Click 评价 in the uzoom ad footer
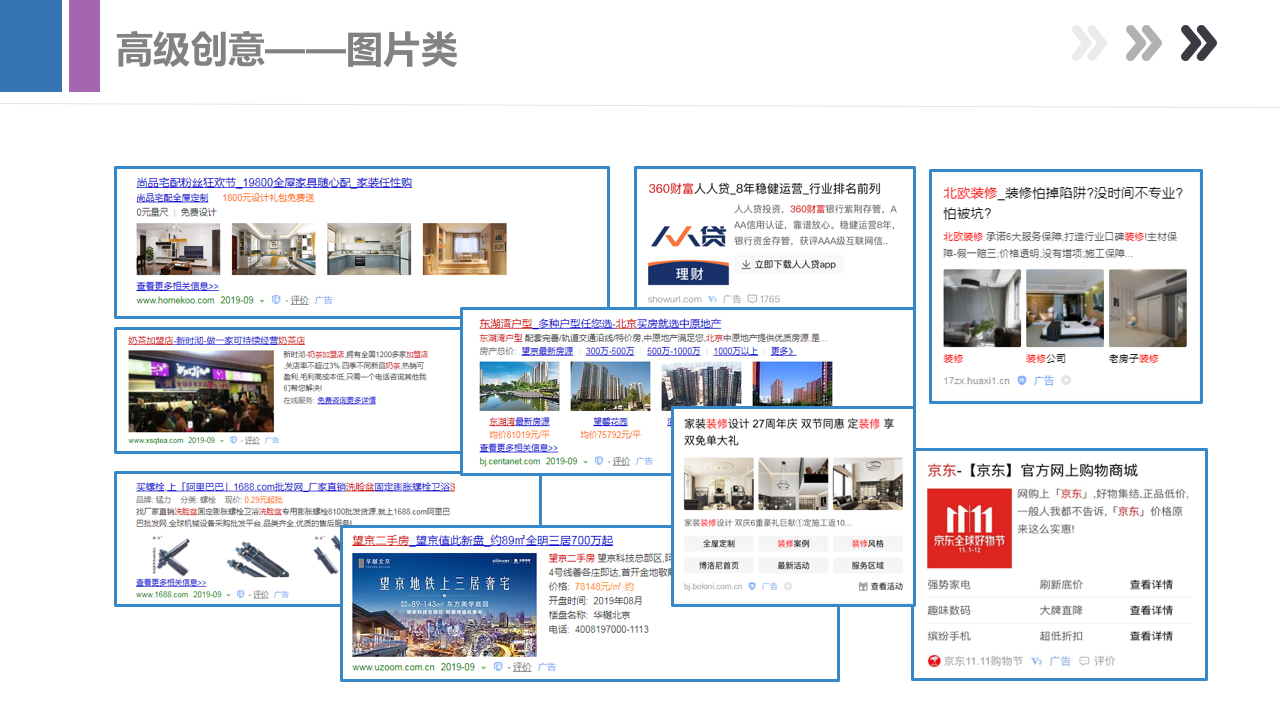1280x720 pixels. [522, 667]
